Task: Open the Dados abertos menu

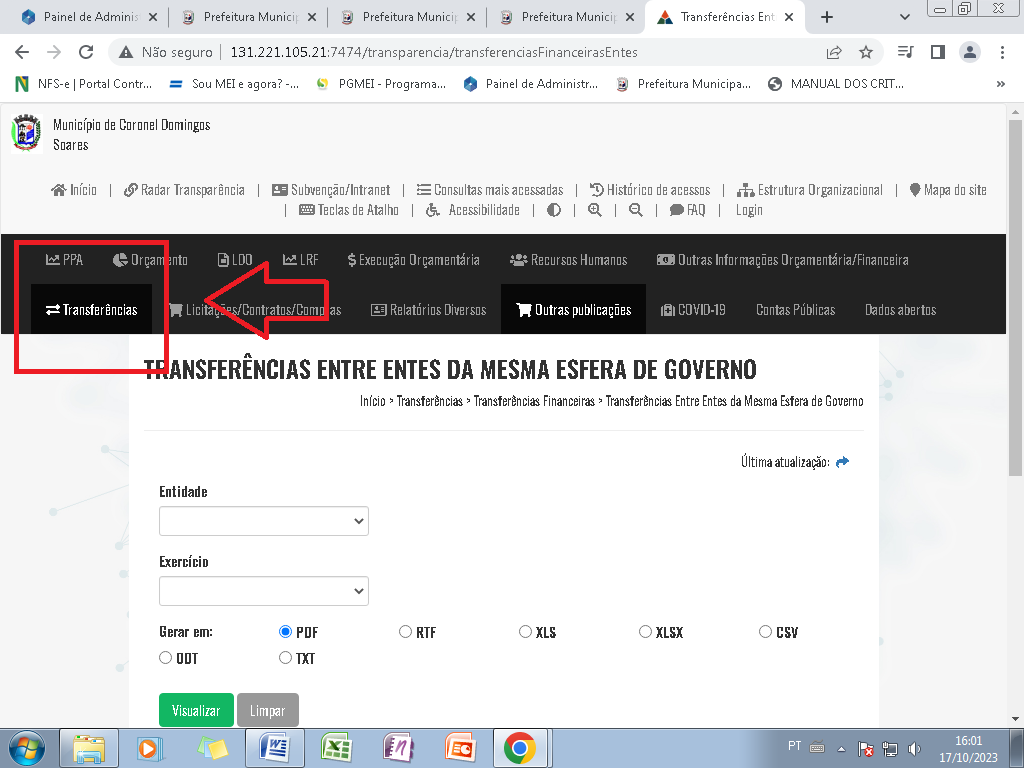Action: [901, 310]
